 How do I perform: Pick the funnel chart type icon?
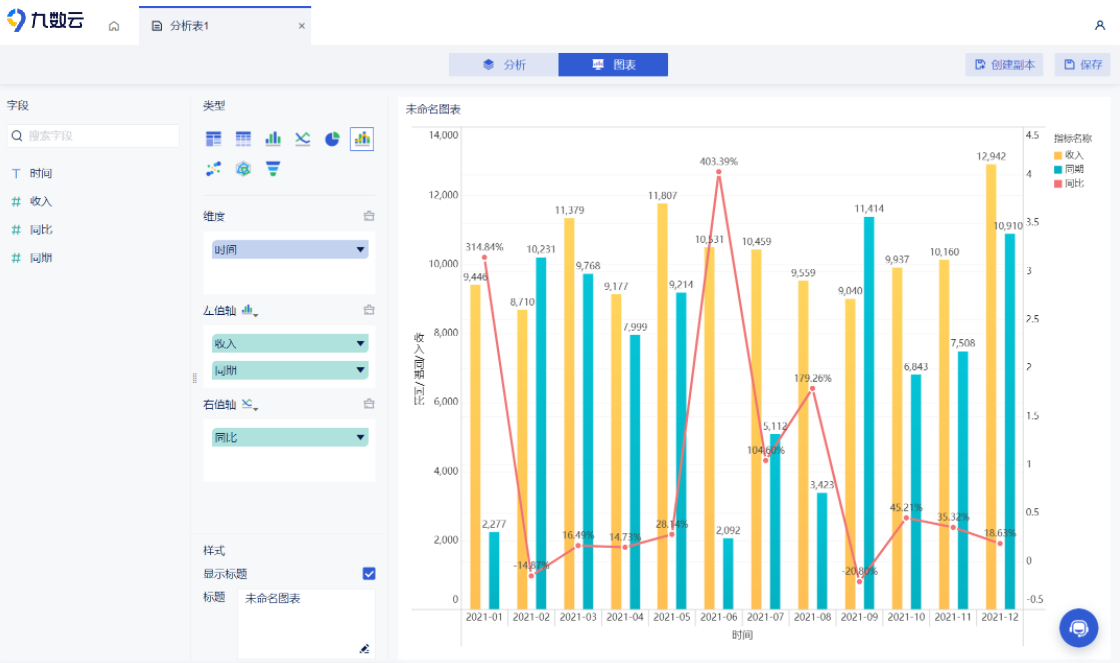click(273, 169)
